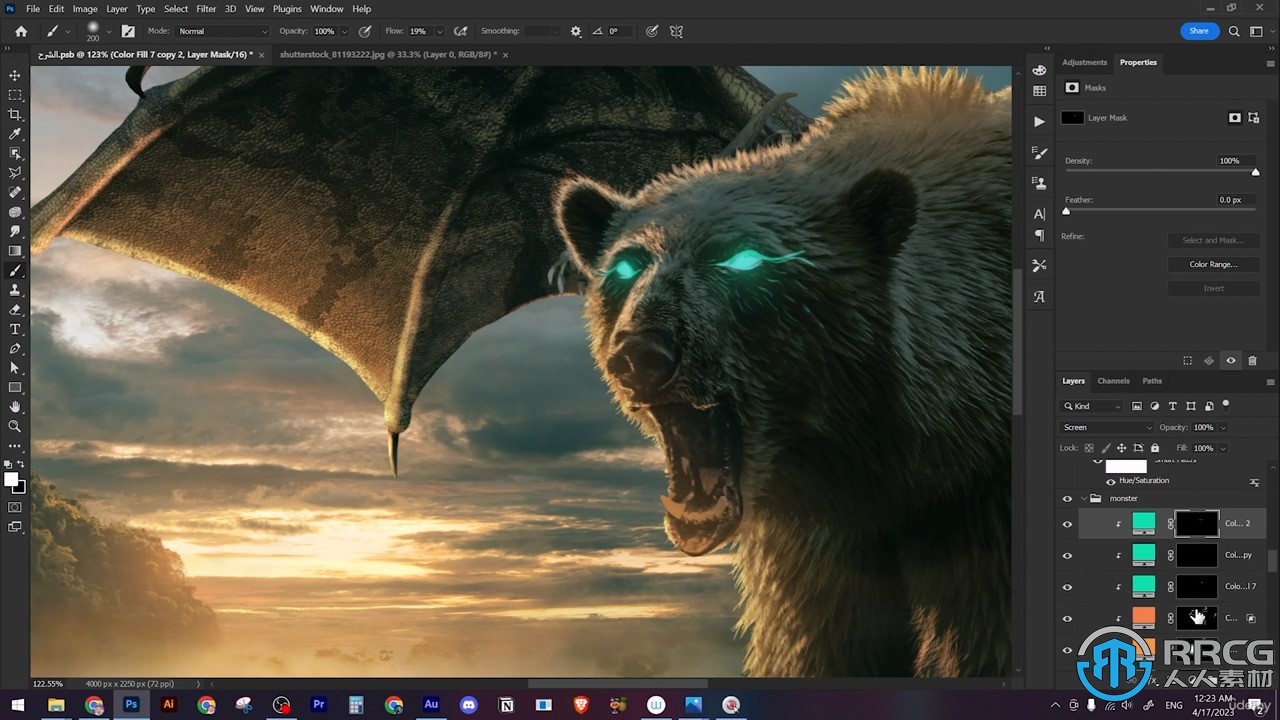Select the Clone Stamp tool
This screenshot has width=1280, height=720.
tap(15, 290)
